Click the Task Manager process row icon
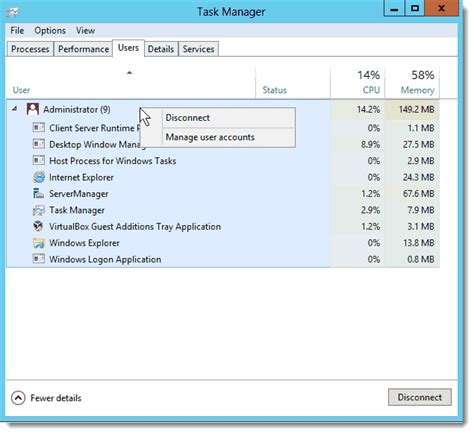 click(39, 210)
